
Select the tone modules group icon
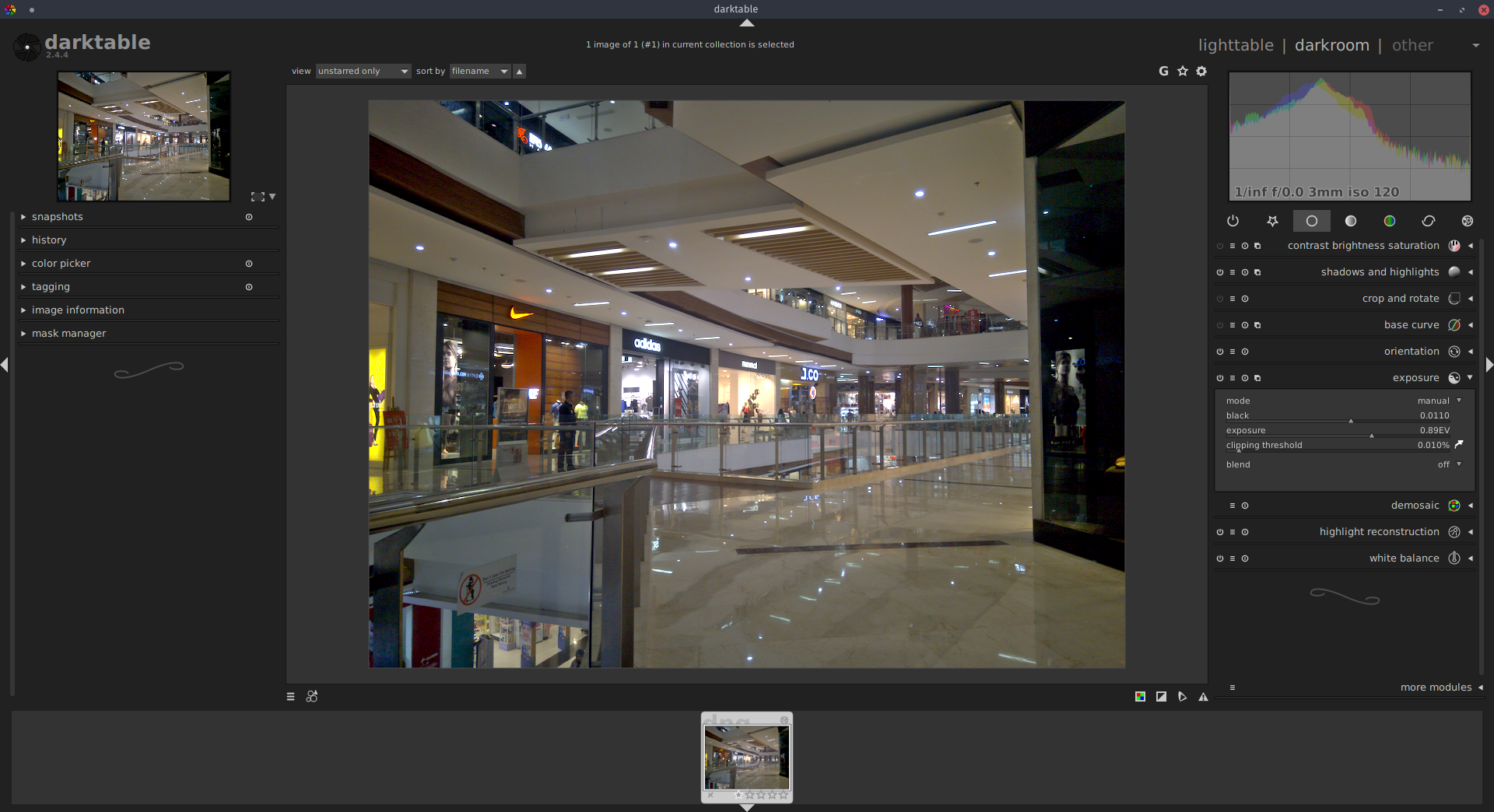1350,222
